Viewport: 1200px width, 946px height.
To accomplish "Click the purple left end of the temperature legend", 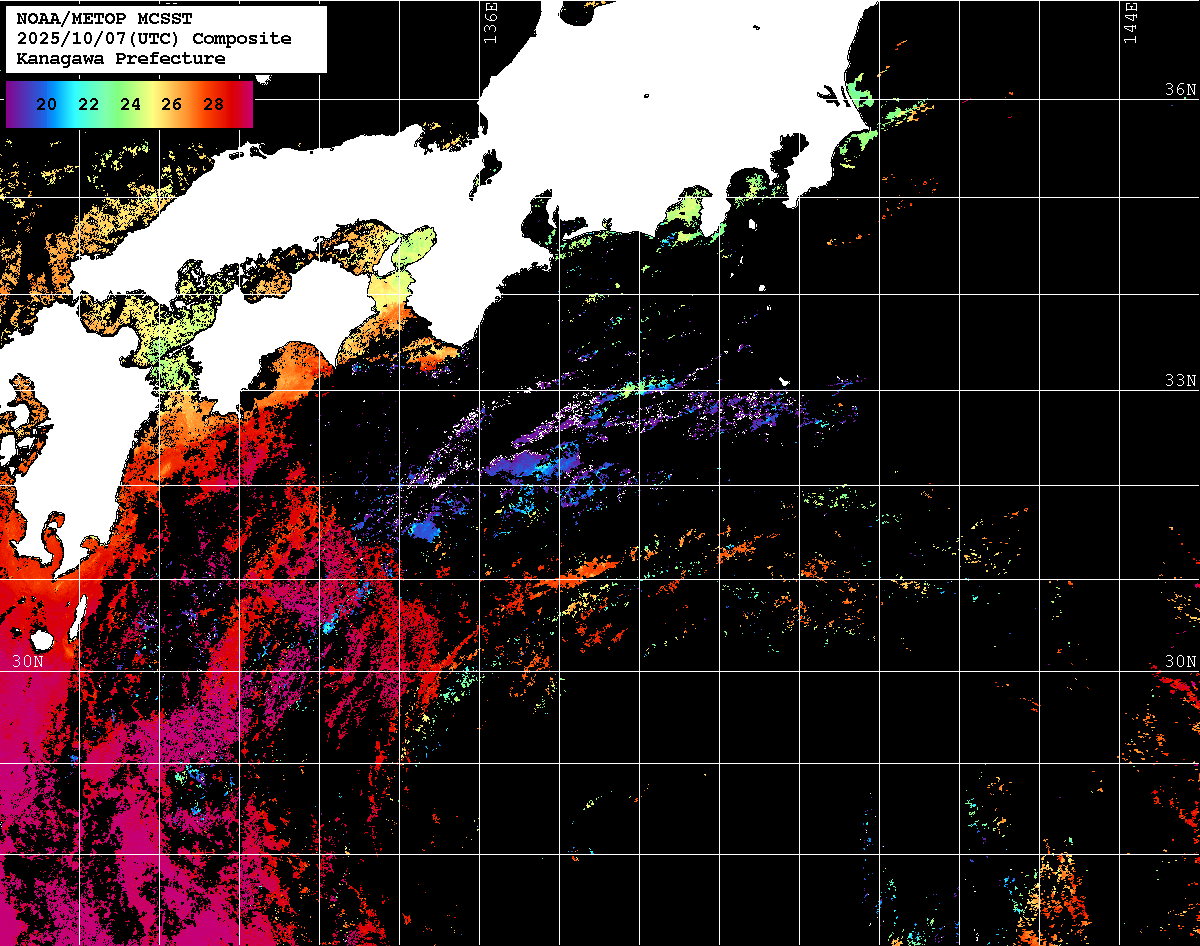I will point(14,104).
